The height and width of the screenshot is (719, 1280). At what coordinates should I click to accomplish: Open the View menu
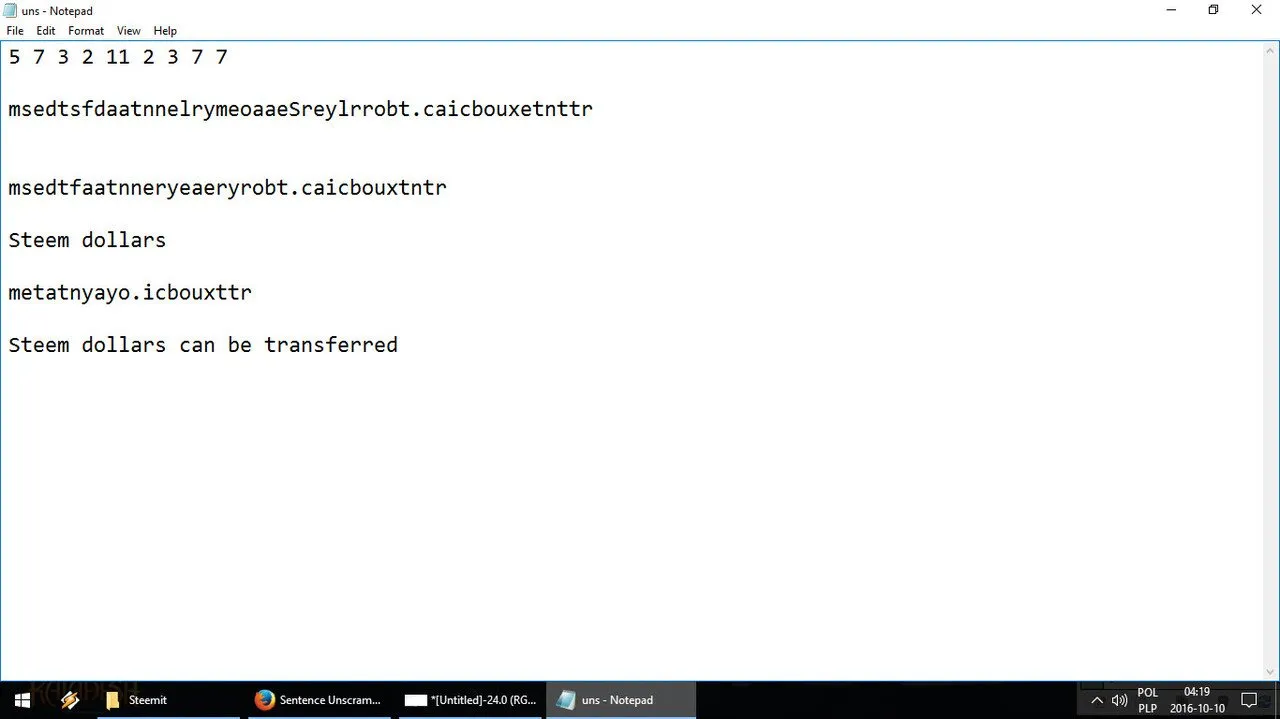tap(129, 31)
